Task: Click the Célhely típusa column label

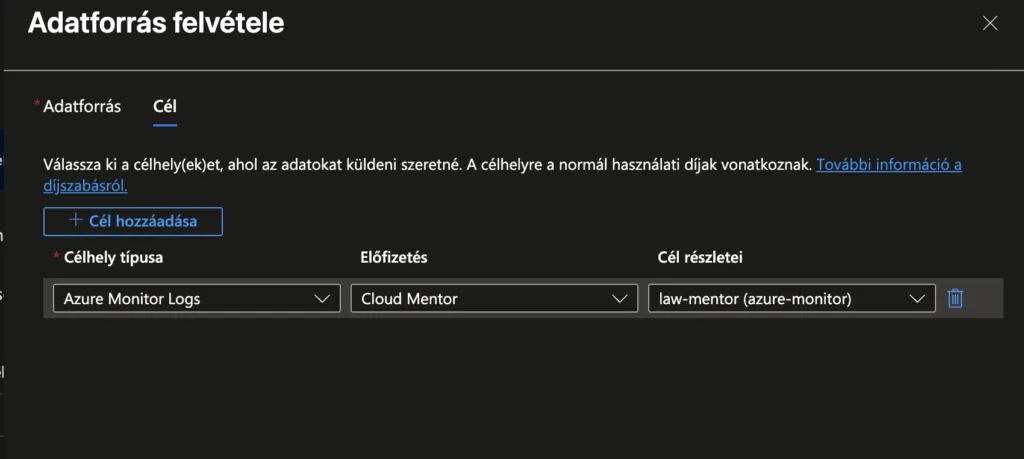Action: tap(113, 258)
